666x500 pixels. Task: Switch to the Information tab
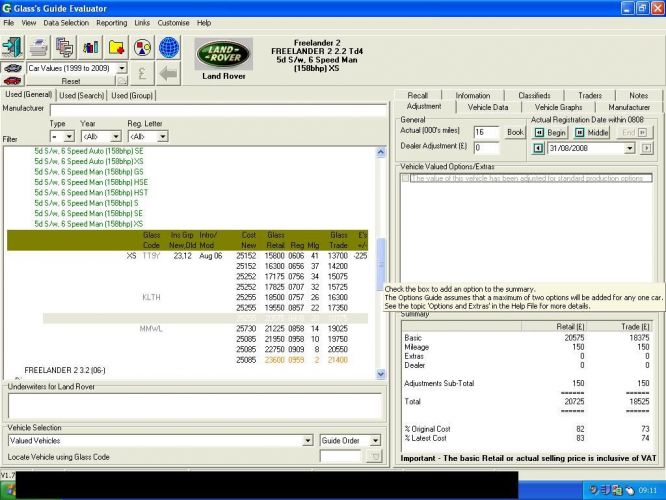(473, 96)
